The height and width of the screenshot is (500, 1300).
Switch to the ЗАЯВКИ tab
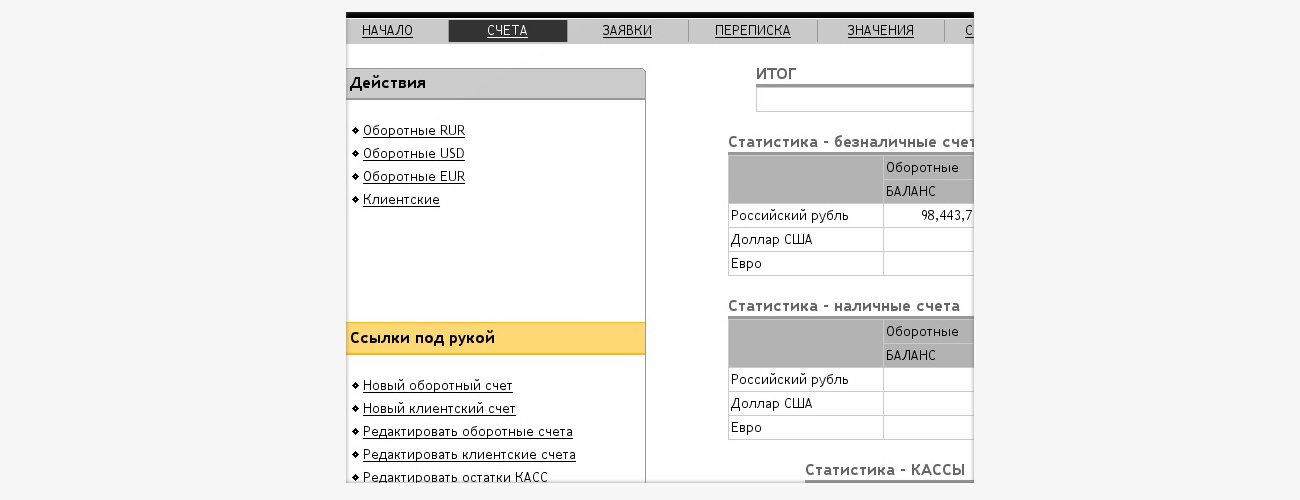627,31
